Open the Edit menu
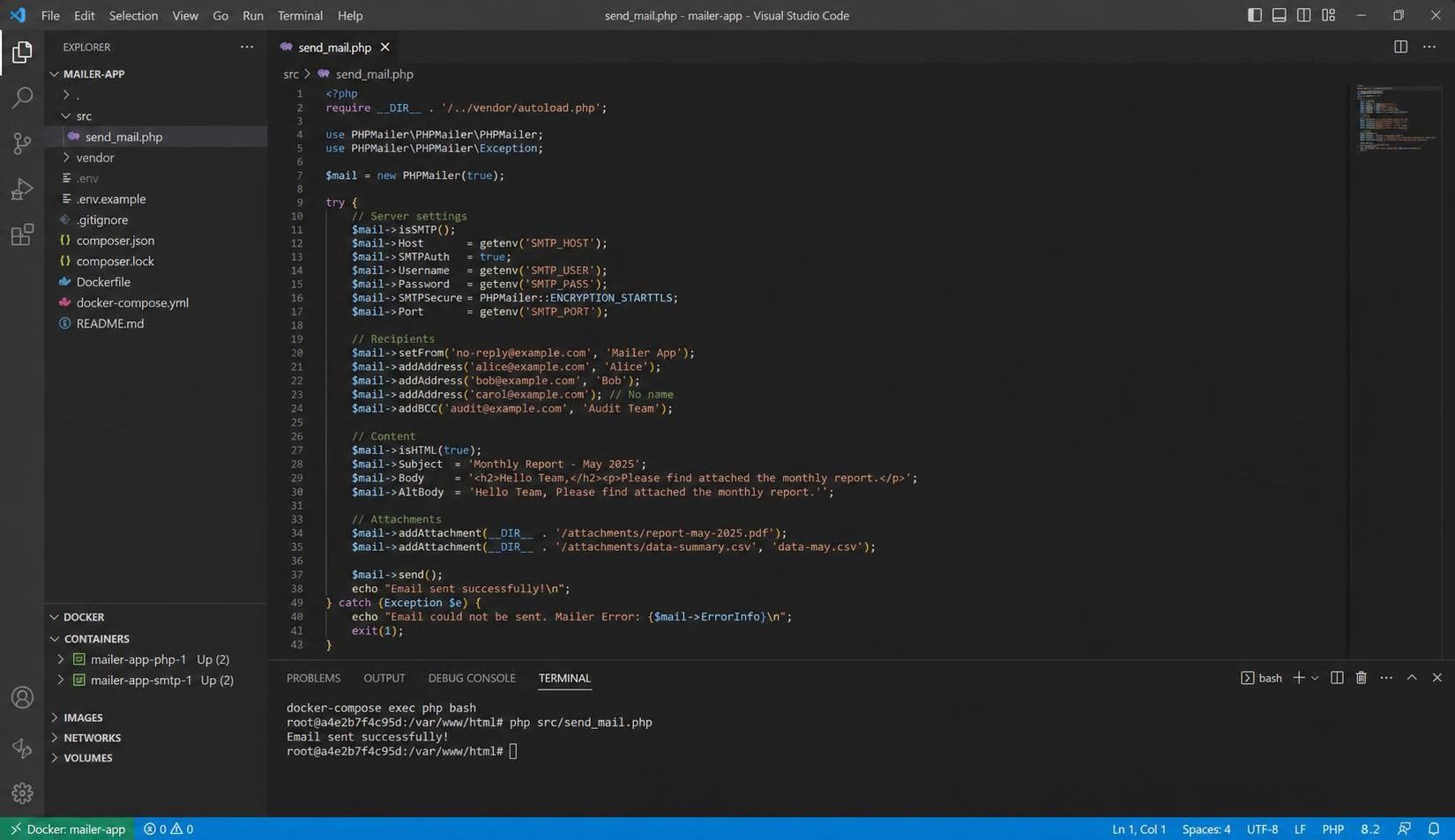1455x840 pixels. (84, 15)
